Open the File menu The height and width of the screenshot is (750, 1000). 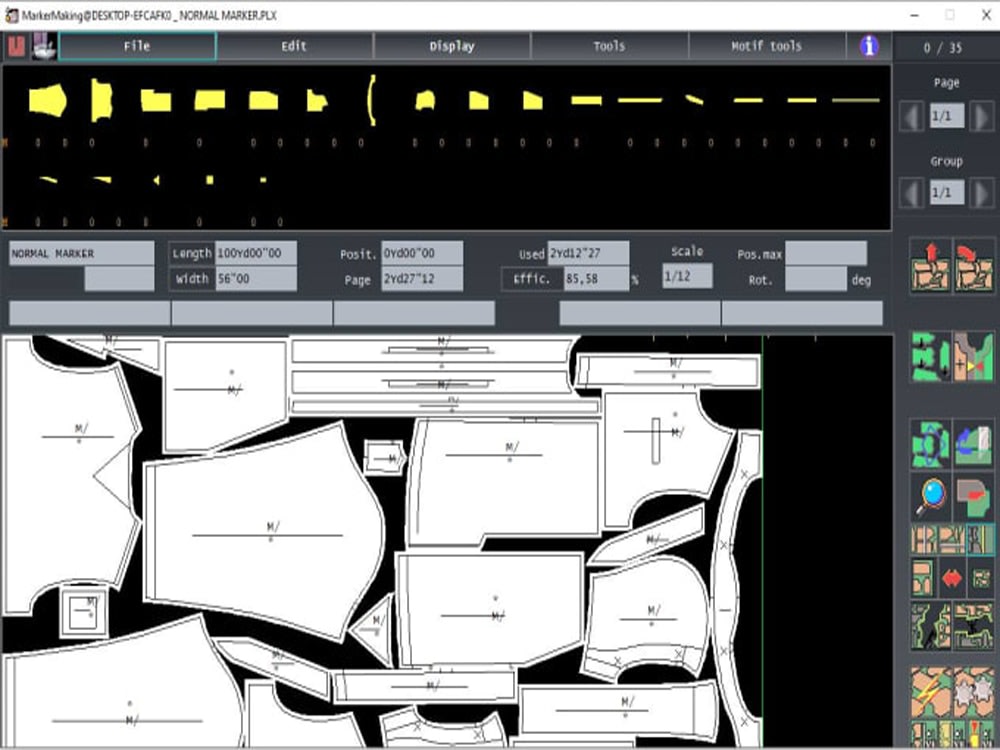pyautogui.click(x=135, y=45)
